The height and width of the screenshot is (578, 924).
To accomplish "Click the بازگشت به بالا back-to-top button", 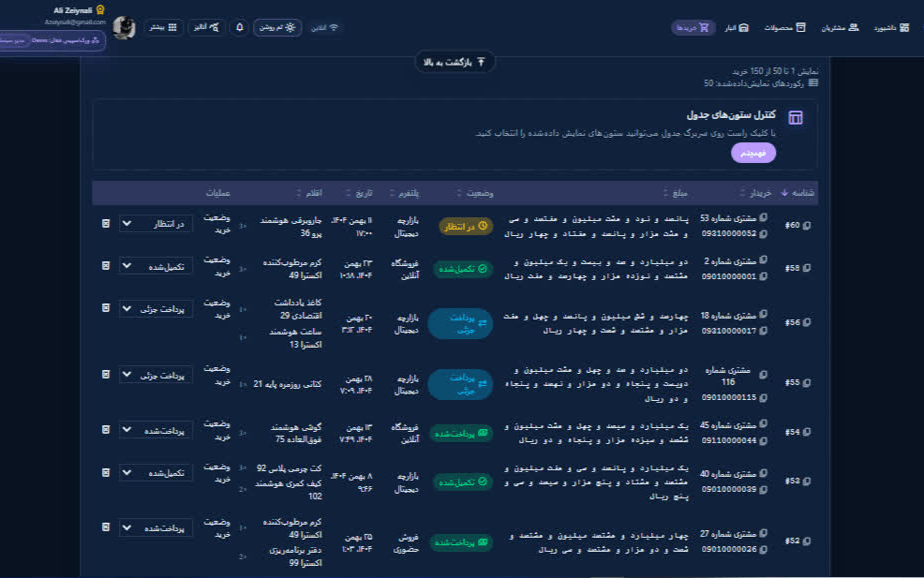I will [x=454, y=62].
